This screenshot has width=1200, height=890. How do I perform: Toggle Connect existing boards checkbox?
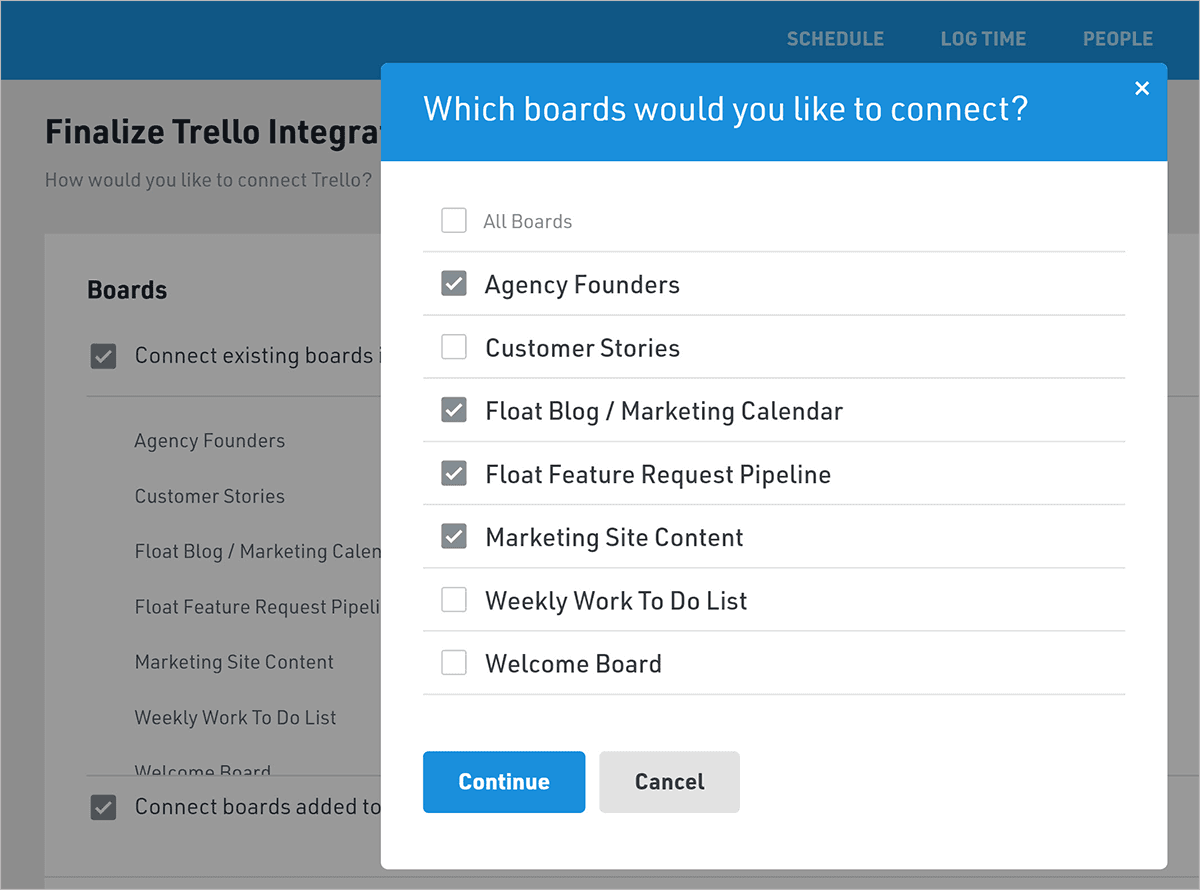[x=103, y=356]
